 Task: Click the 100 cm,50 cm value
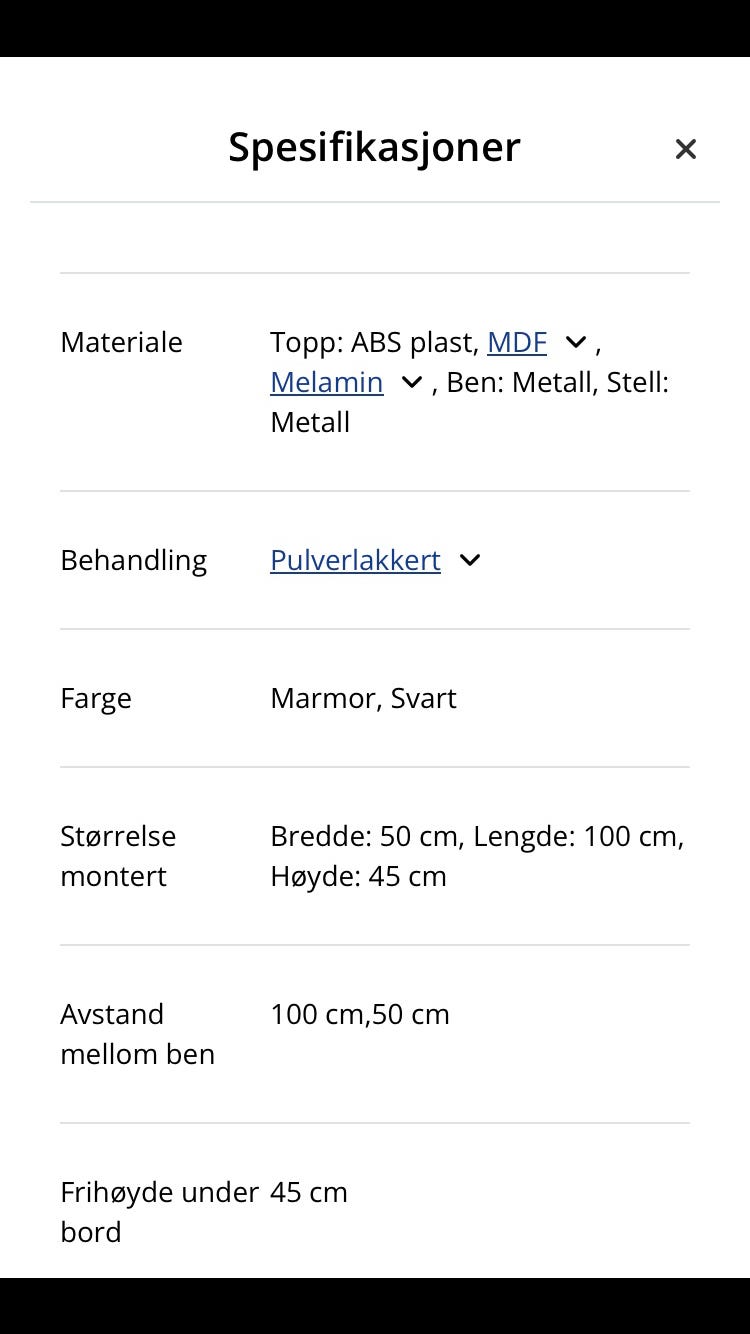pos(360,1015)
